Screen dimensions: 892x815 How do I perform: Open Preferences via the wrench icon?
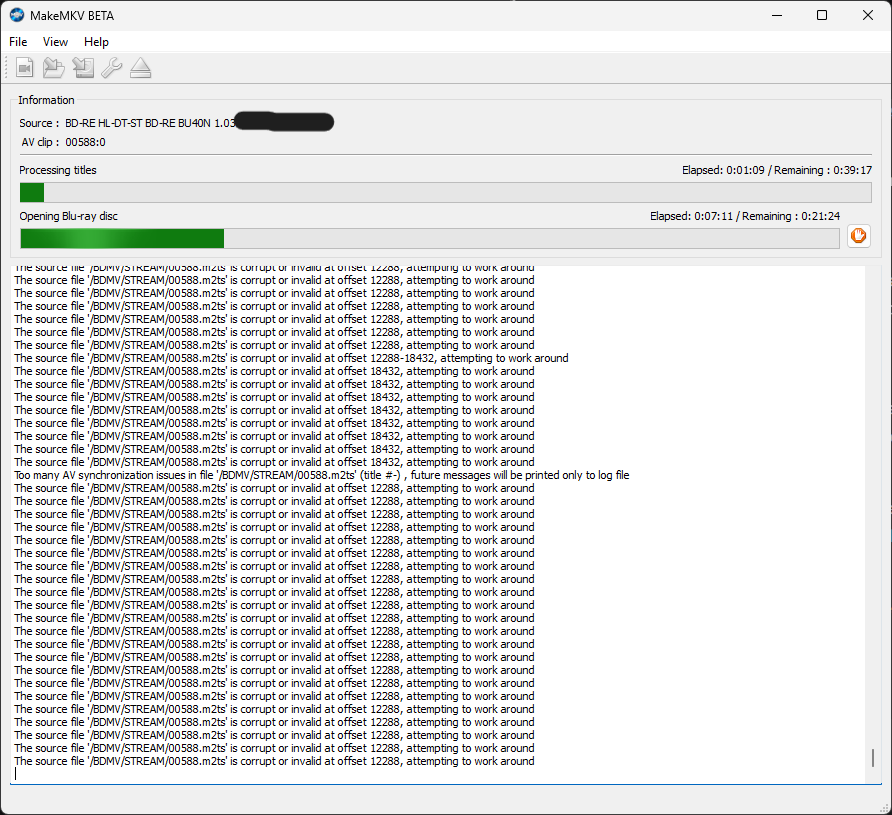pyautogui.click(x=112, y=68)
